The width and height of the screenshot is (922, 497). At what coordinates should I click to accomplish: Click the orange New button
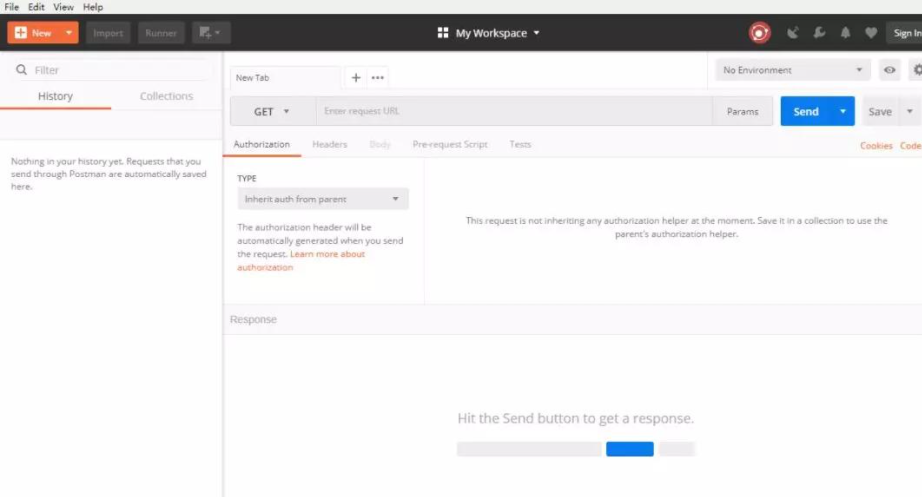(34, 33)
